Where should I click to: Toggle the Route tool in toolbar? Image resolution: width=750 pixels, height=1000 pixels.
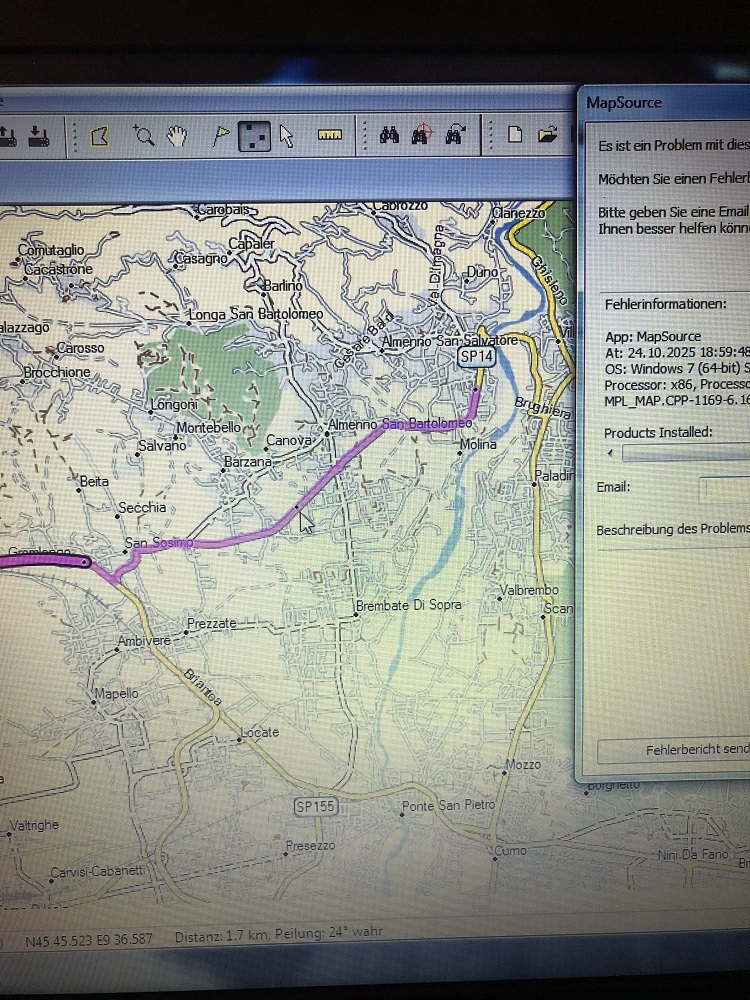(x=254, y=136)
